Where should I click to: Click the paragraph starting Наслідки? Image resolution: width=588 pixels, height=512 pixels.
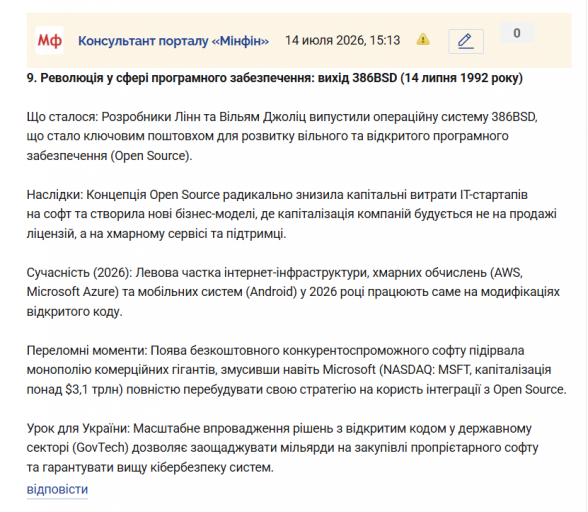point(291,214)
